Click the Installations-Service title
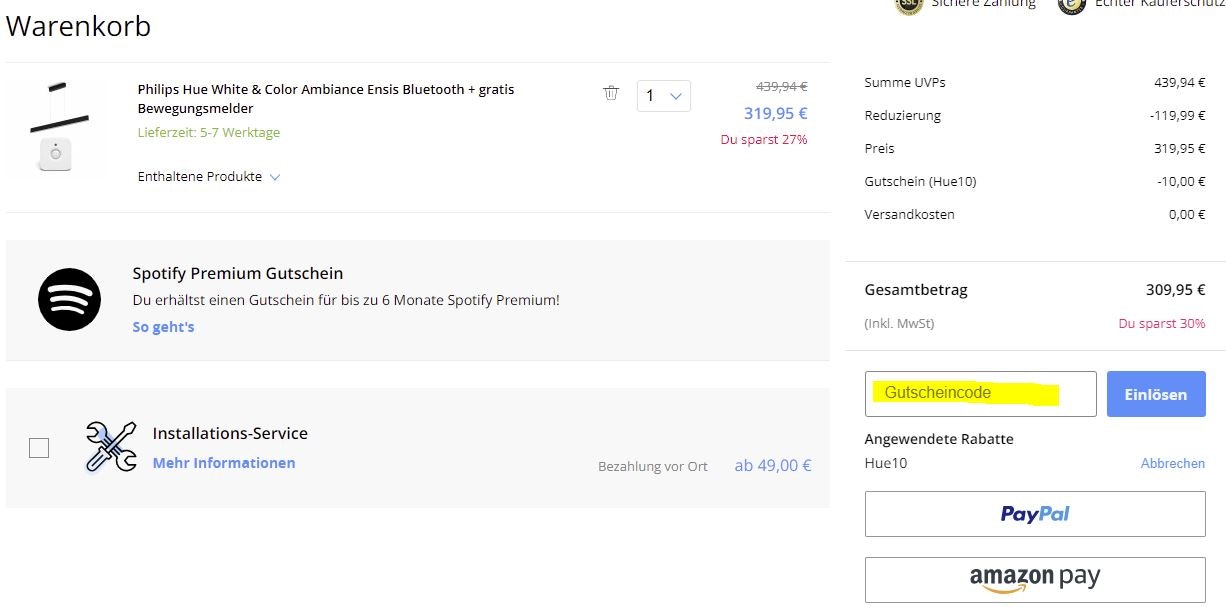Screen dimensions: 1226x610 coord(230,433)
